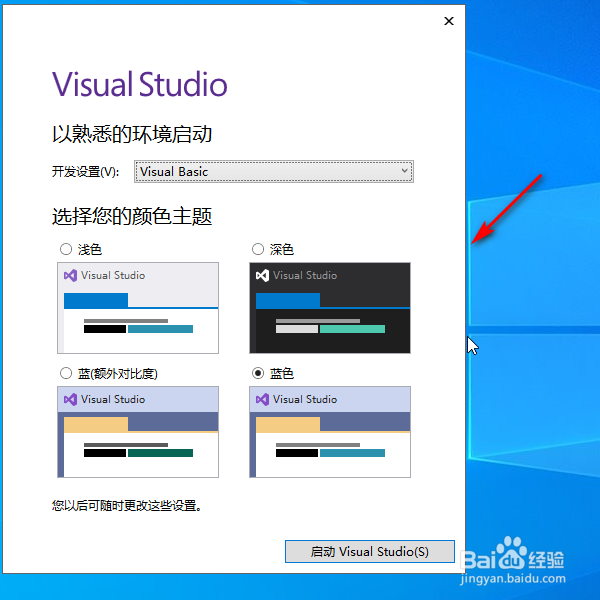This screenshot has width=600, height=600.
Task: Click the dark theme preview thumbnail
Action: tap(330, 308)
